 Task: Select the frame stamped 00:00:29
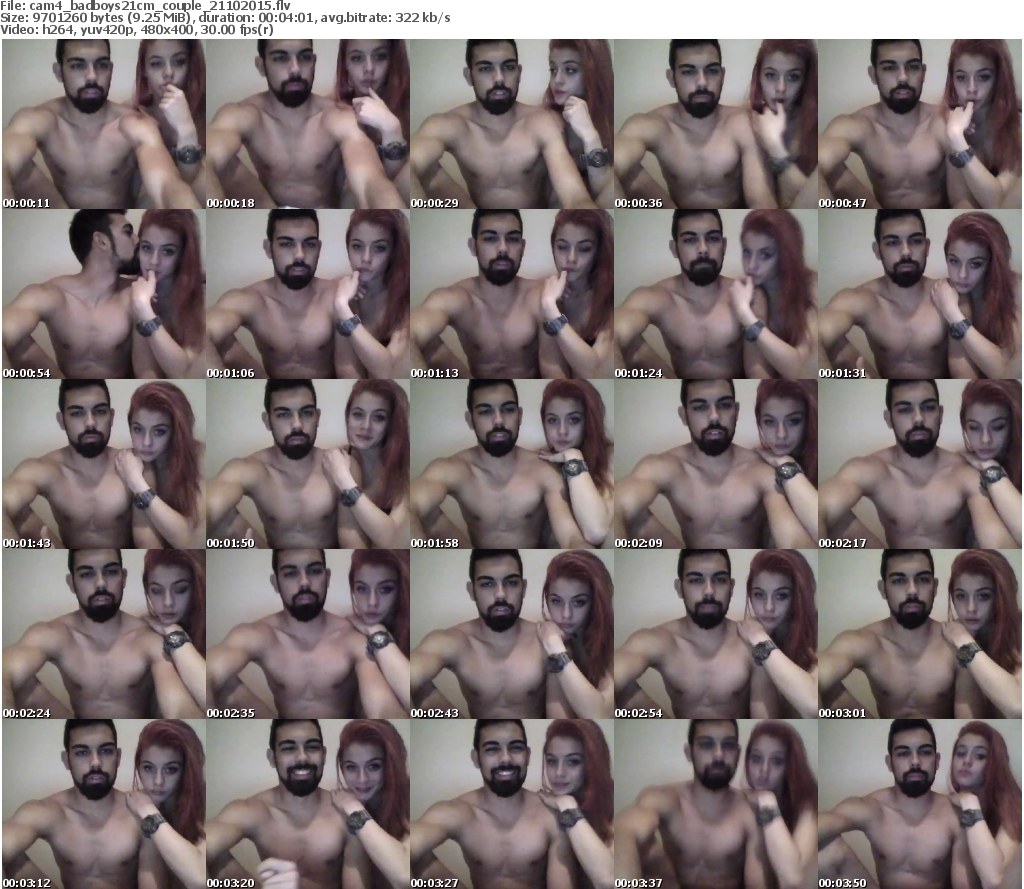pos(512,124)
